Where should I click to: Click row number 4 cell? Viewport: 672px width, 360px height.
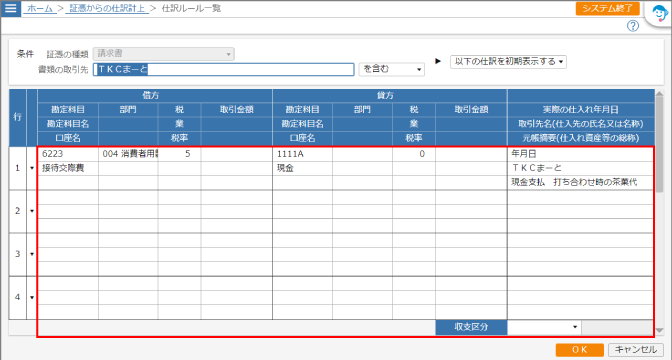point(18,297)
